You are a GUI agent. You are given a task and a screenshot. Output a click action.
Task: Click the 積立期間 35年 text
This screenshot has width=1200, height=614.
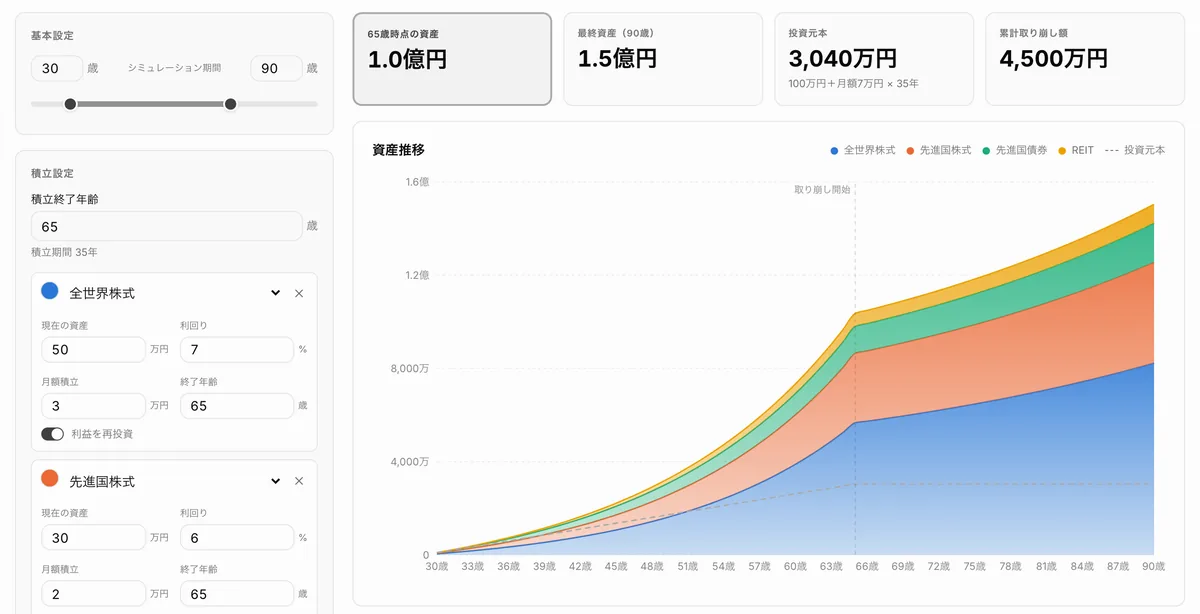pyautogui.click(x=64, y=252)
